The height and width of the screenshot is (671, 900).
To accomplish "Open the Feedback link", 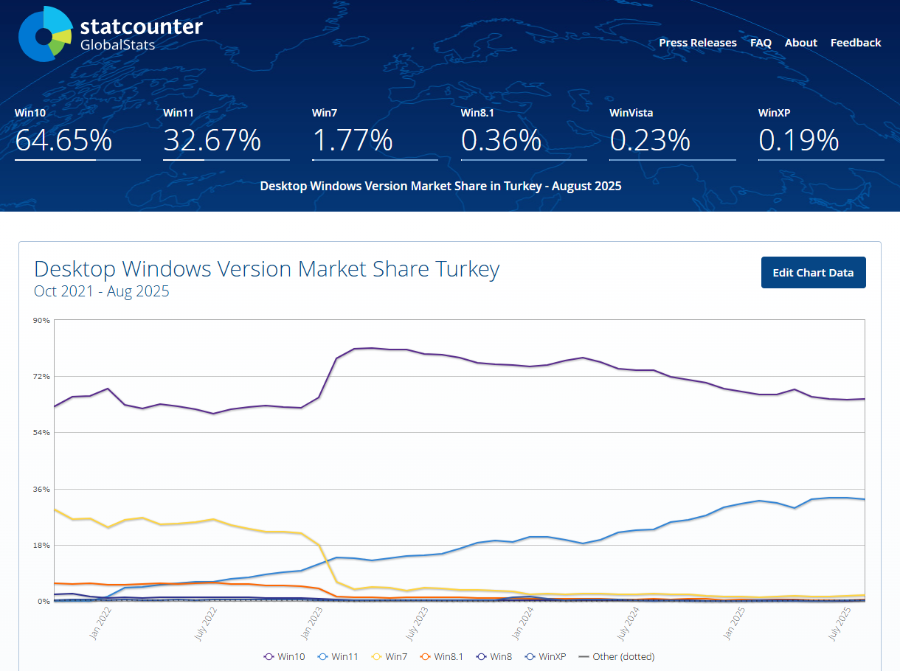I will [x=855, y=42].
